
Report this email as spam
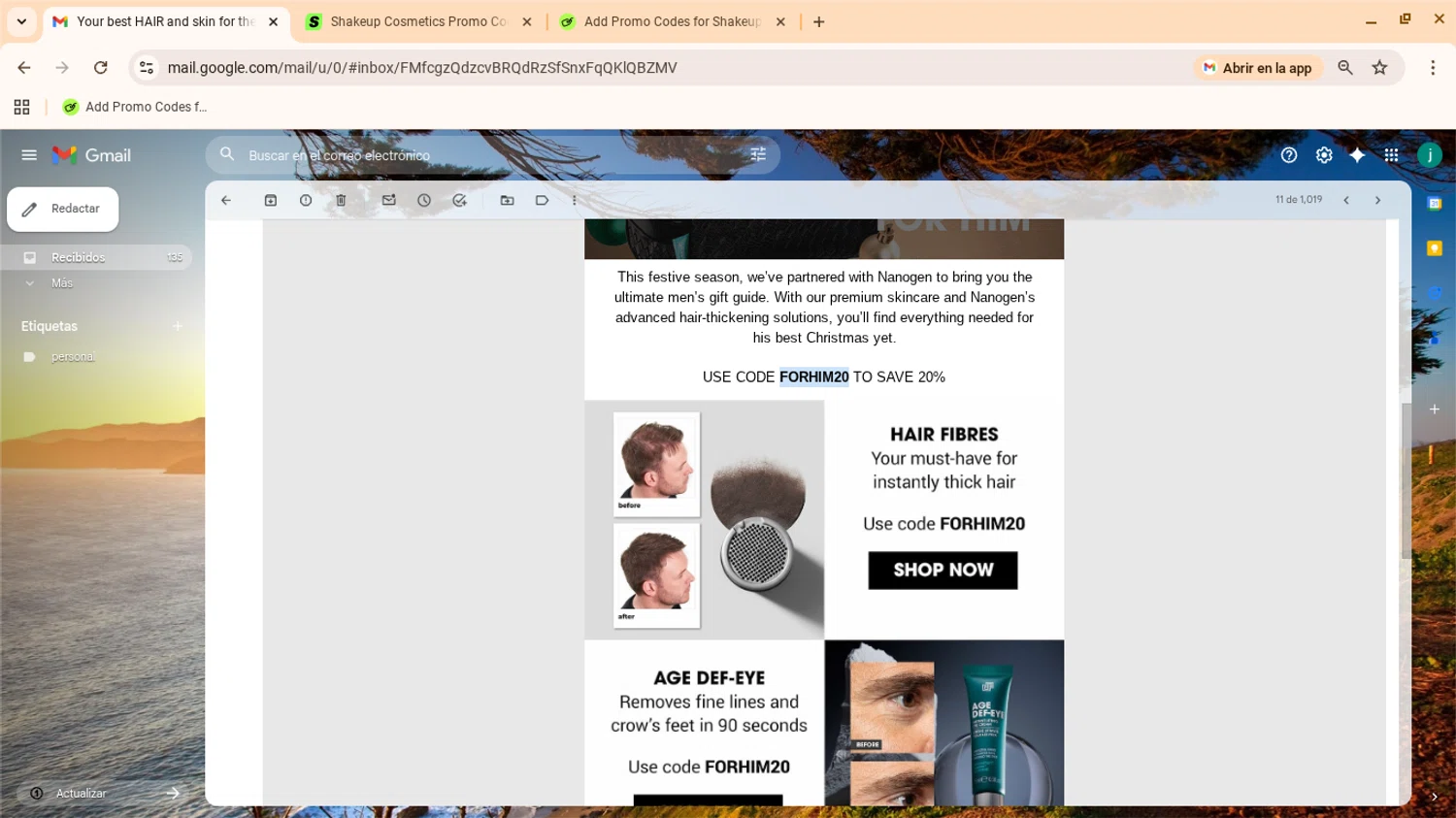(x=306, y=200)
